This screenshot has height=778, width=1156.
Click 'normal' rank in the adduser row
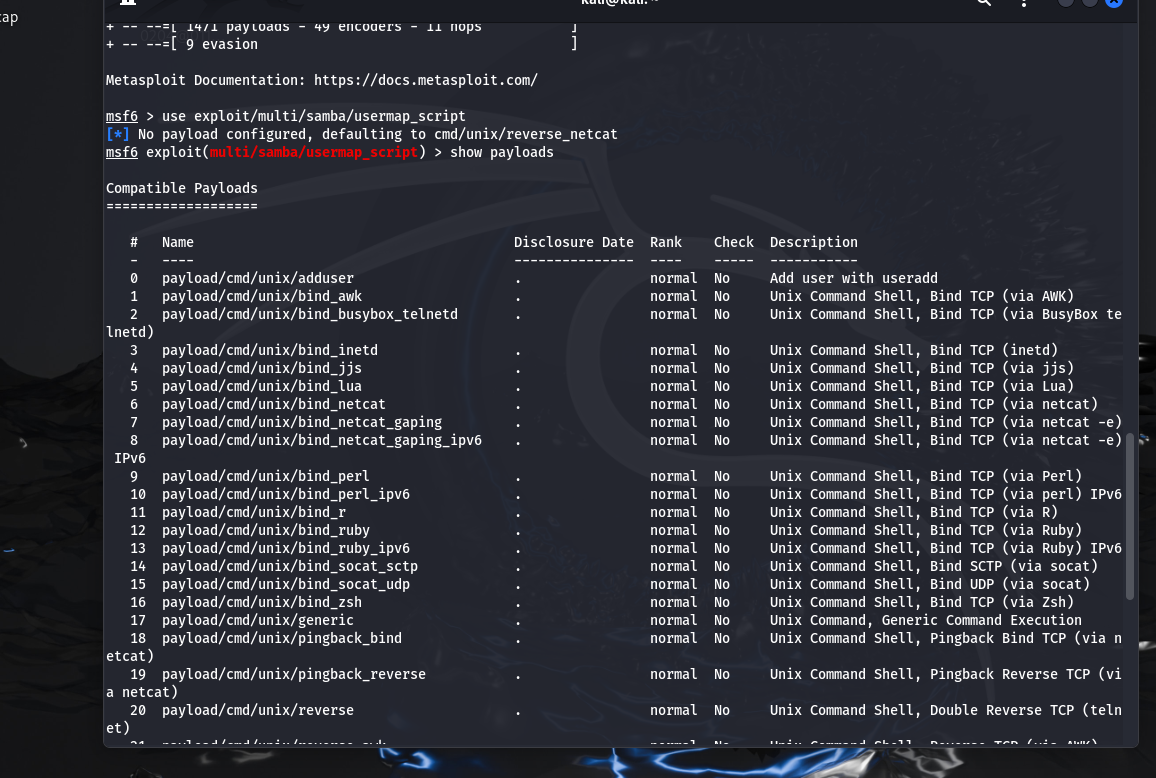tap(674, 278)
